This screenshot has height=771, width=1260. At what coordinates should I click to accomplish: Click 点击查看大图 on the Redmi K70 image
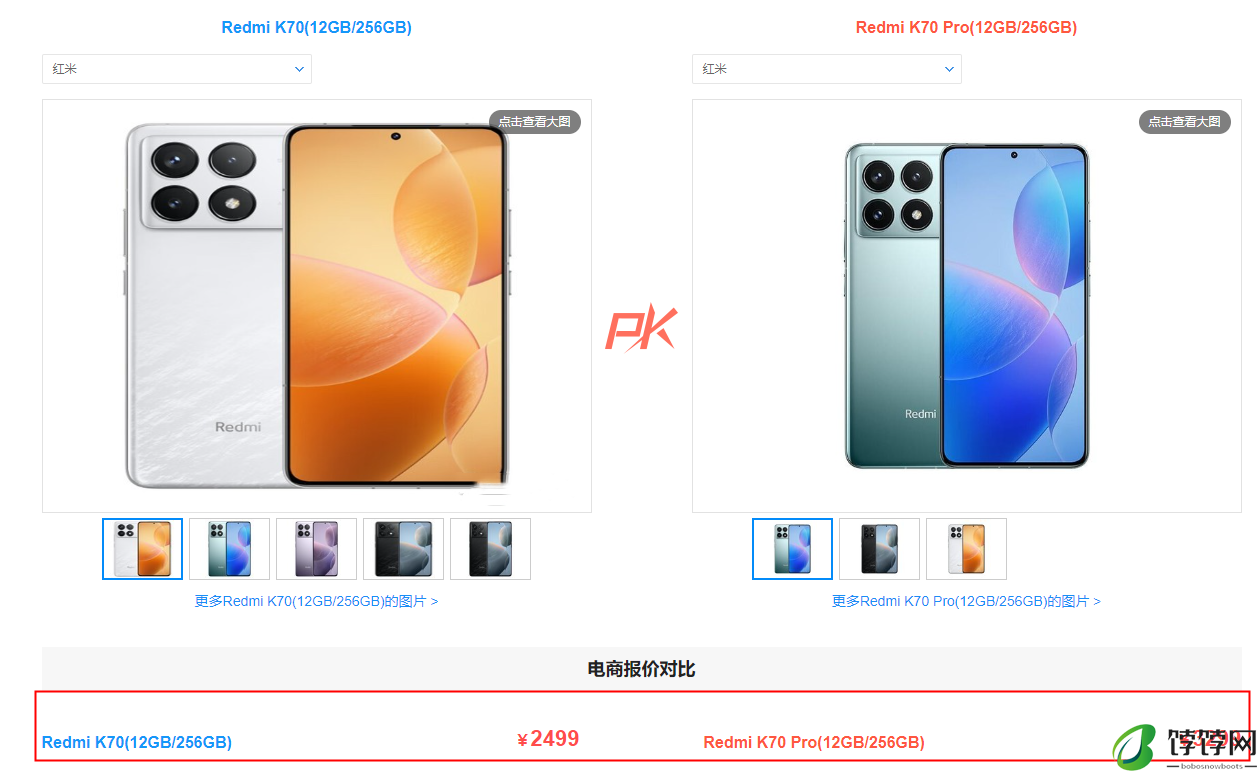pyautogui.click(x=535, y=122)
